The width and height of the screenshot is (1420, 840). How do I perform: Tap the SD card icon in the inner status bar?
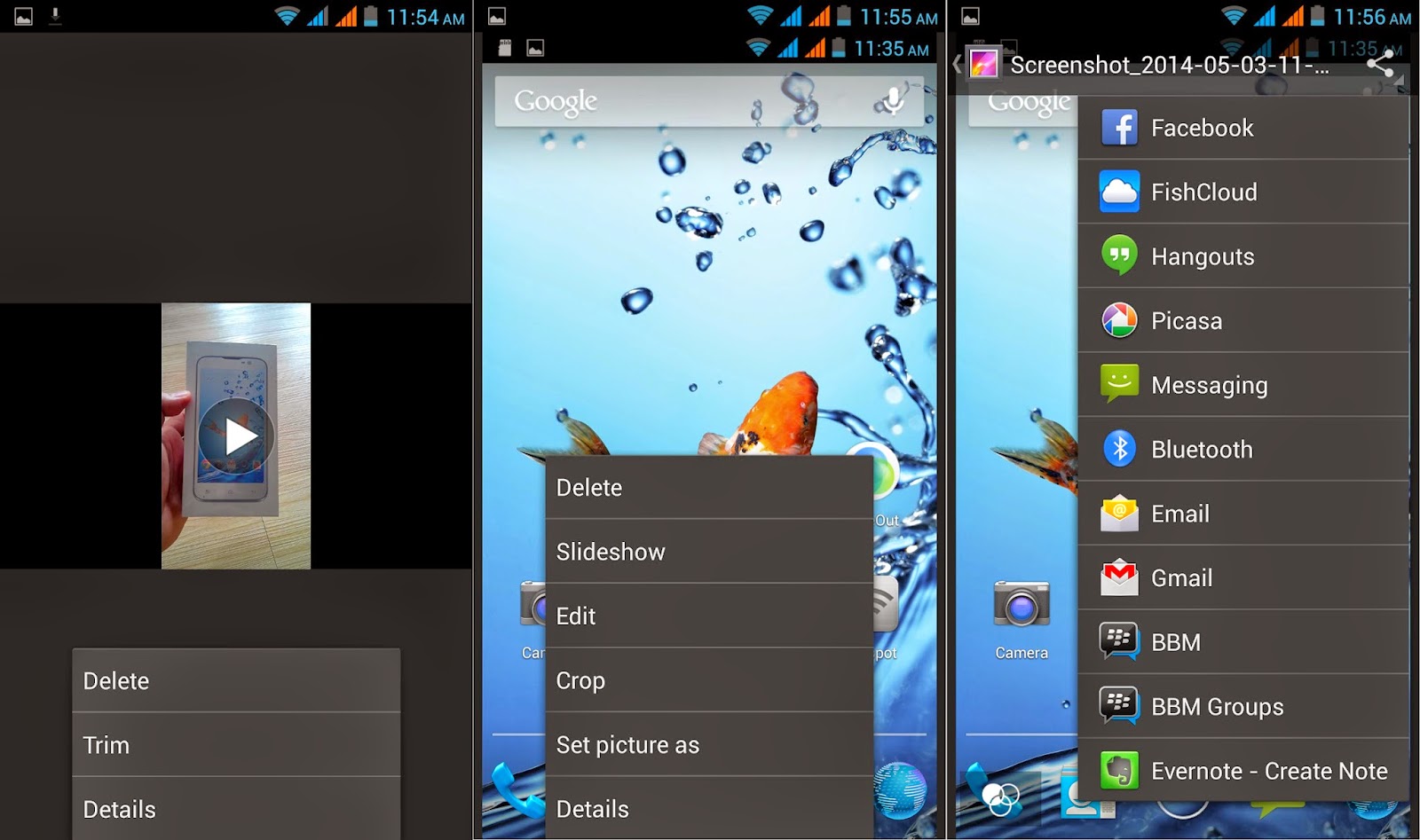(x=504, y=48)
